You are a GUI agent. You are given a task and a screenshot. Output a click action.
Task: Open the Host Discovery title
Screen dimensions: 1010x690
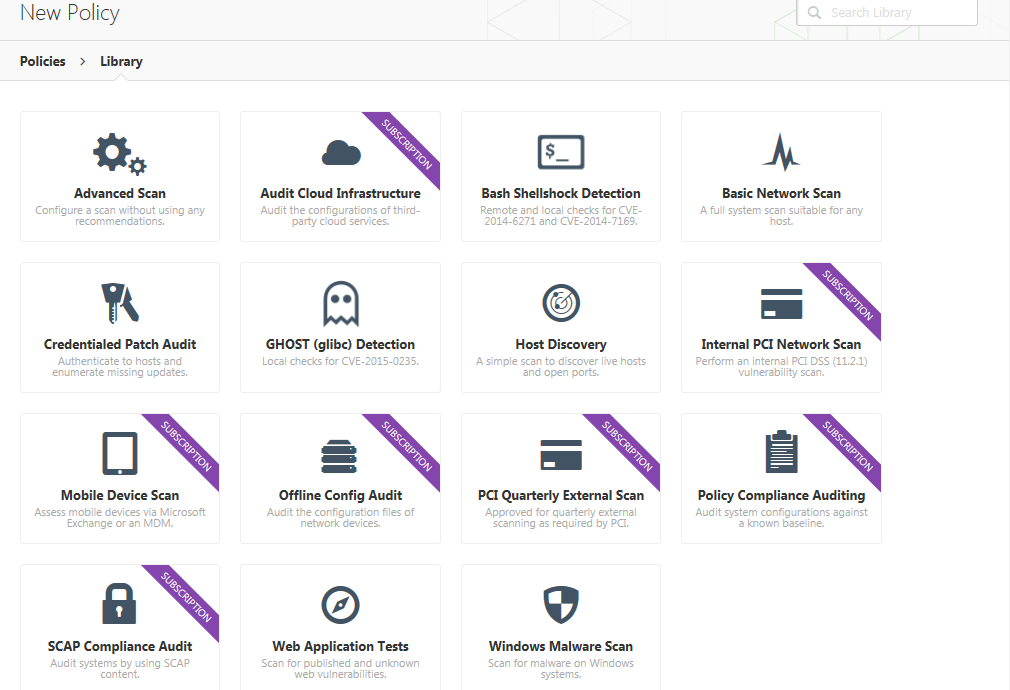tap(561, 344)
